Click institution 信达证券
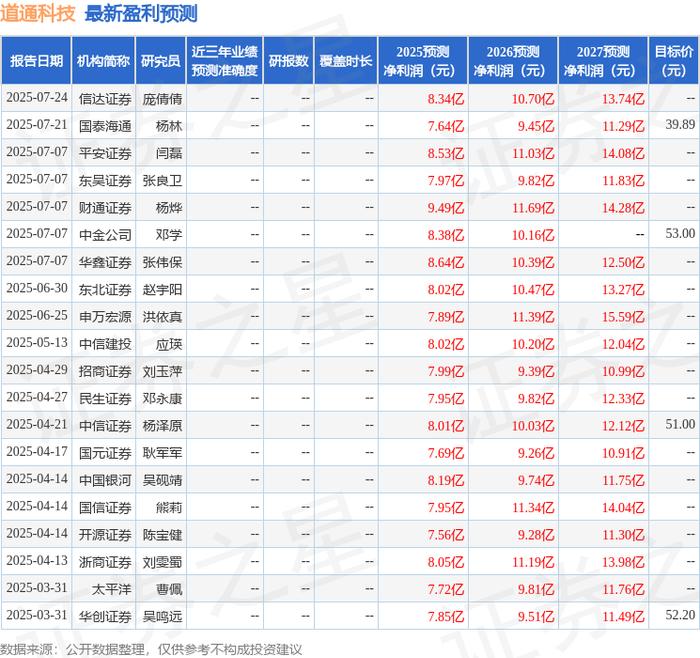 pyautogui.click(x=105, y=99)
